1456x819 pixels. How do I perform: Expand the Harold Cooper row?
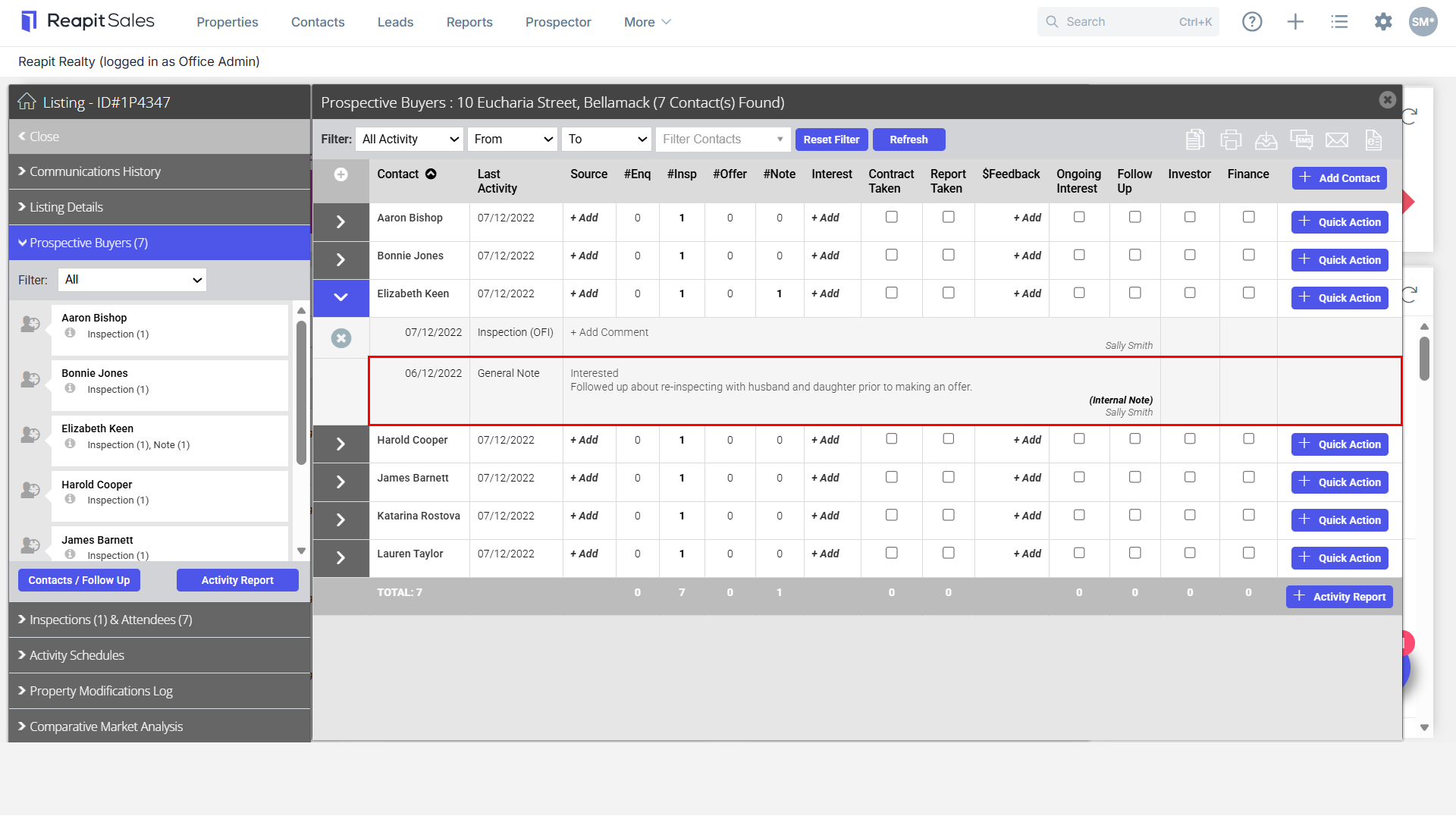coord(341,444)
